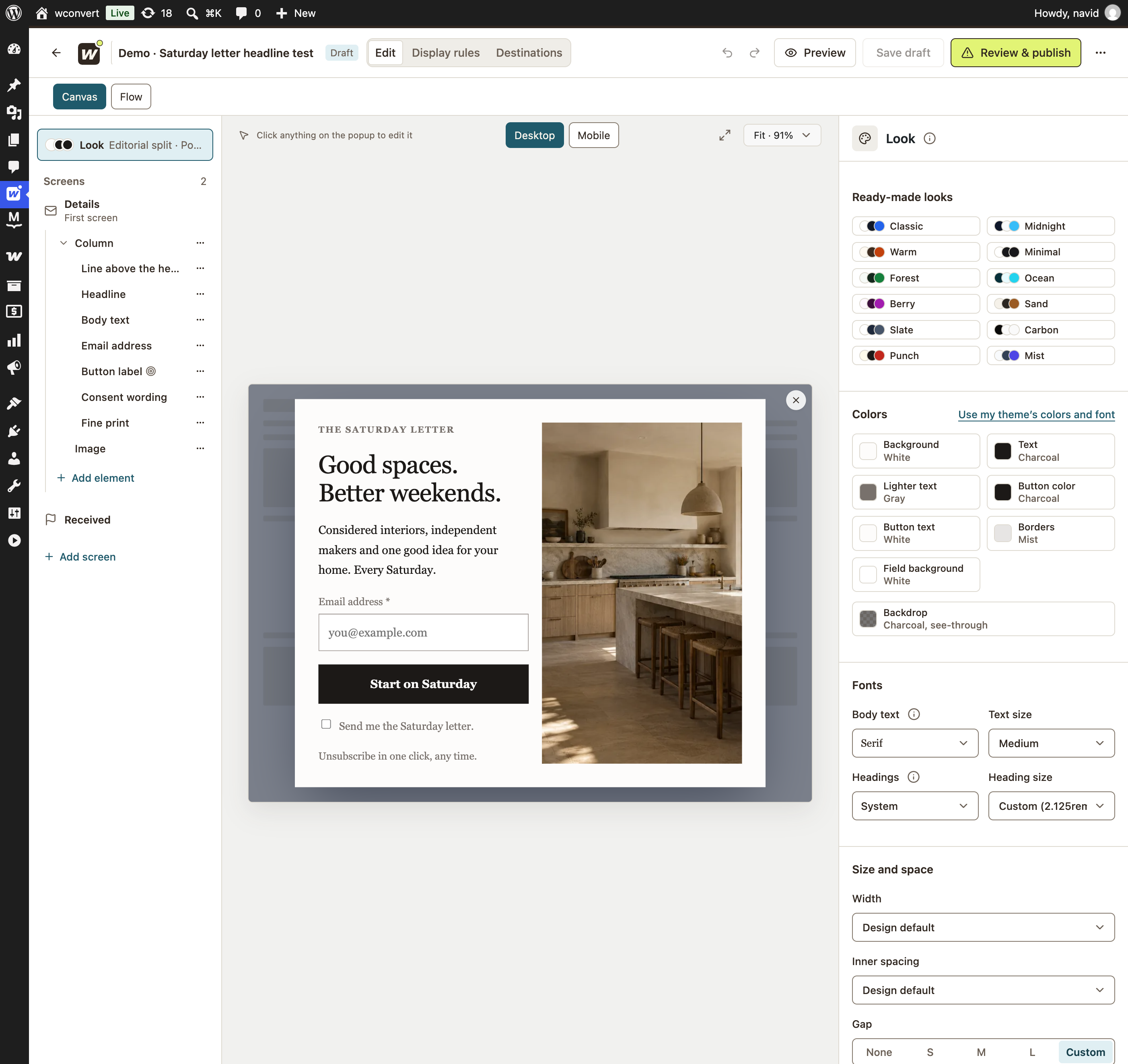Open the Heading size Custom dropdown
This screenshot has width=1128, height=1064.
click(1052, 806)
